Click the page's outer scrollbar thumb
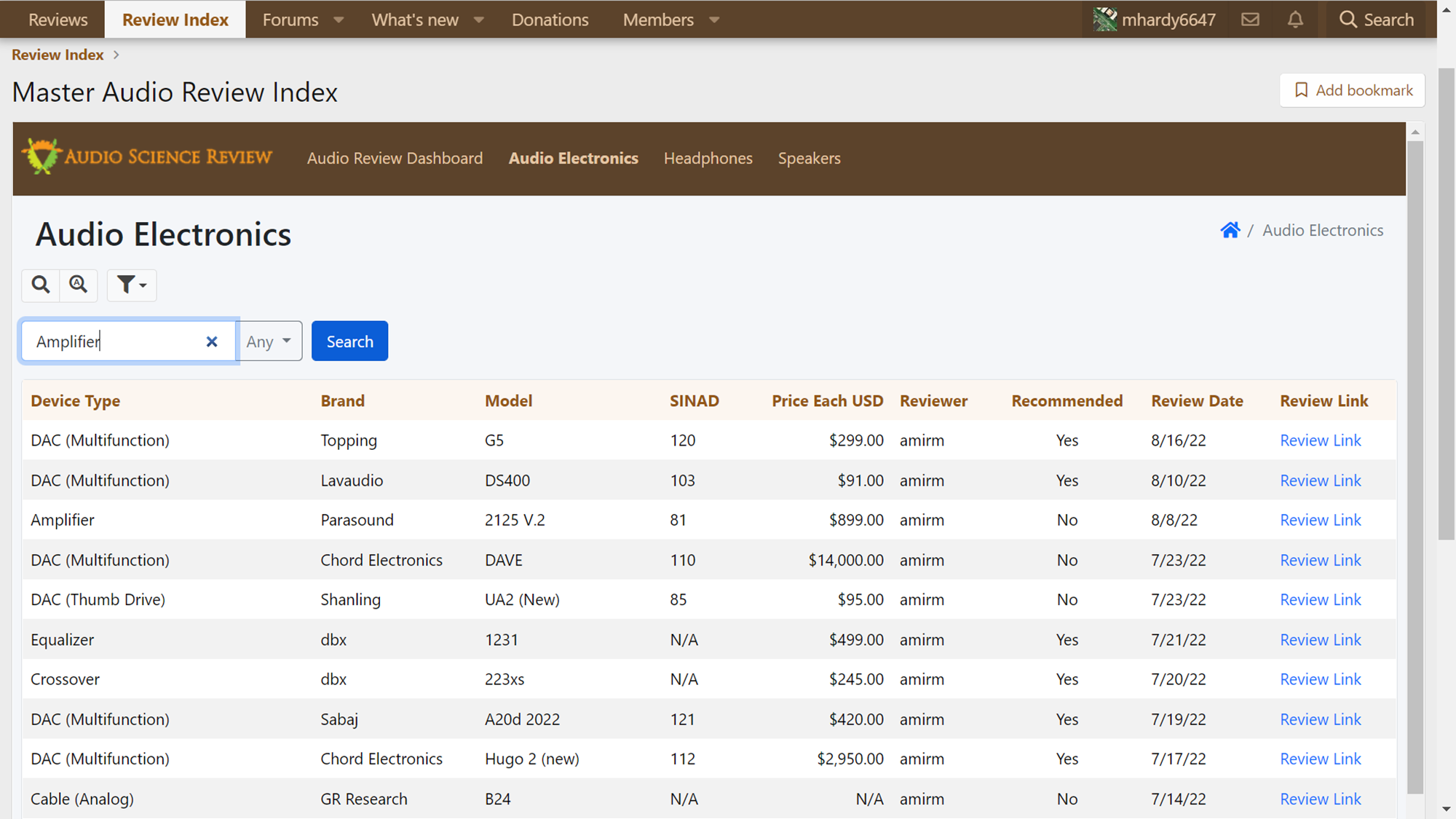Screen dimensions: 1456x819 pyautogui.click(x=1447, y=304)
